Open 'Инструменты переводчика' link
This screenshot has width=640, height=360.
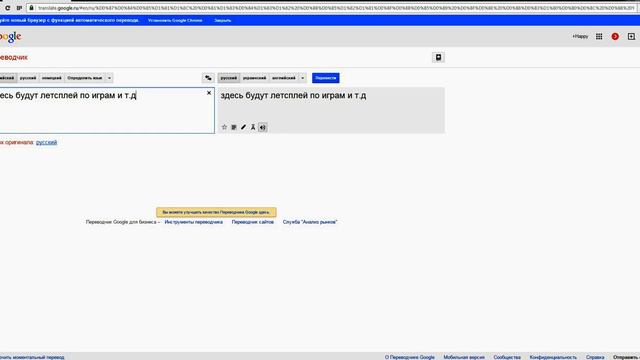tap(193, 222)
